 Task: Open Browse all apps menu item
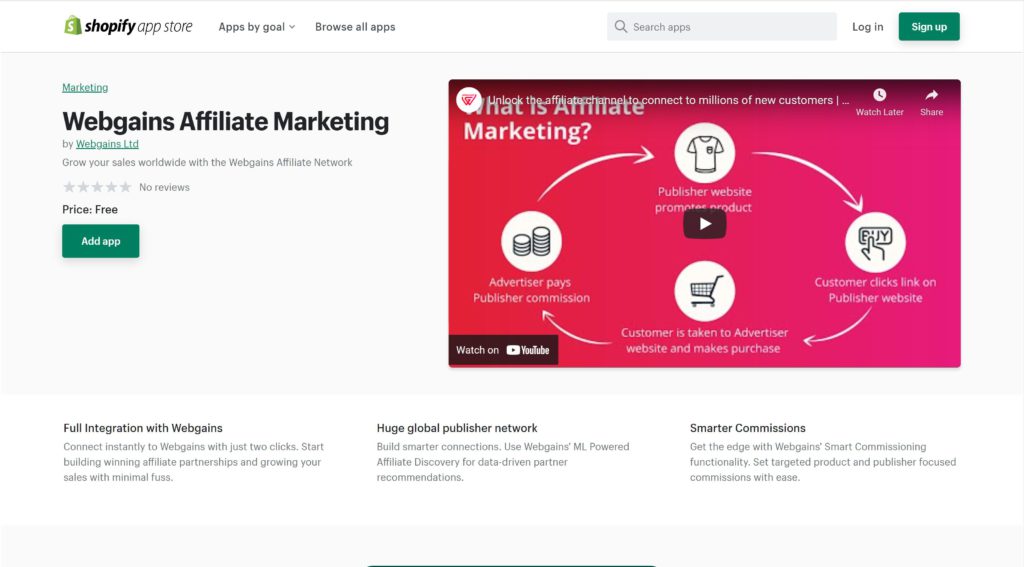tap(355, 27)
